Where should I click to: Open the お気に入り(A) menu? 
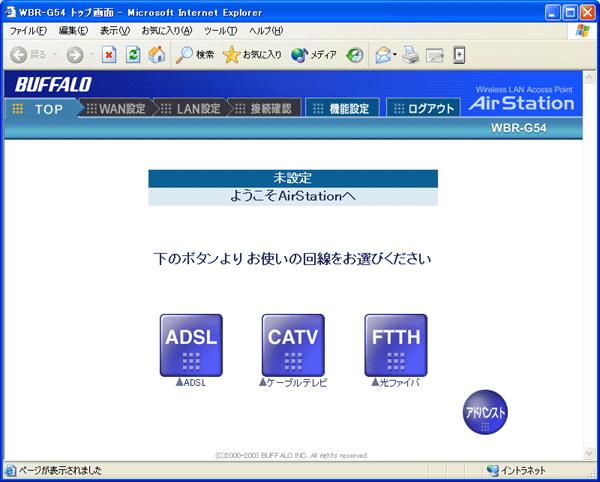[167, 31]
